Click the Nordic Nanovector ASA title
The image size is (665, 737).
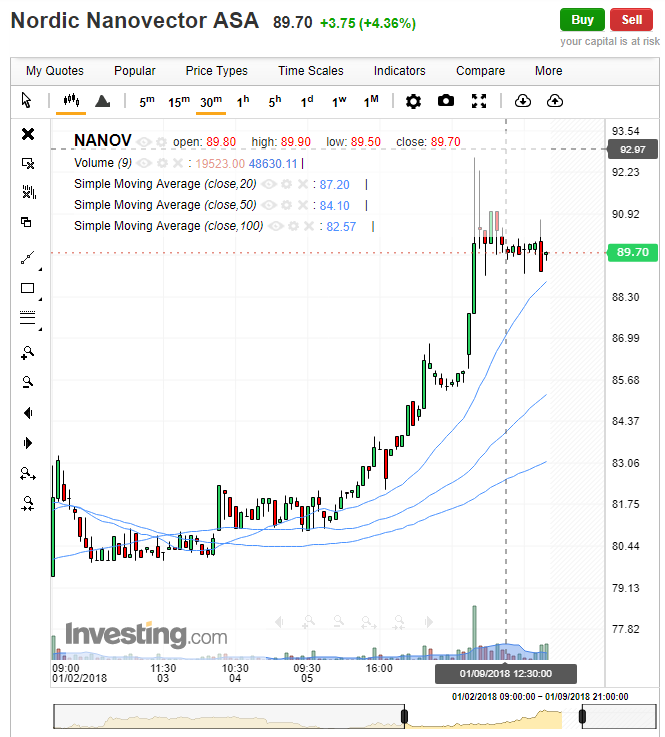pos(134,21)
